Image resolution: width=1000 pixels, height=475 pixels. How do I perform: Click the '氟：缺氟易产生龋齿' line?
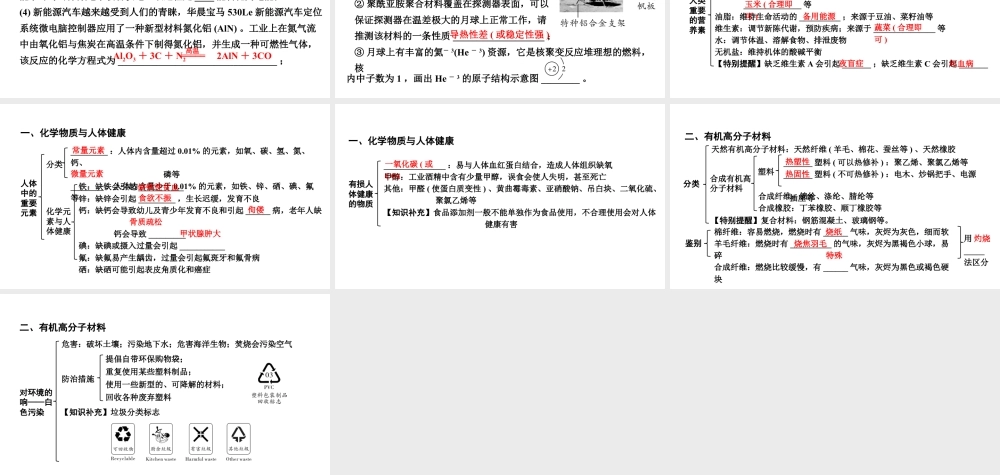[169, 258]
